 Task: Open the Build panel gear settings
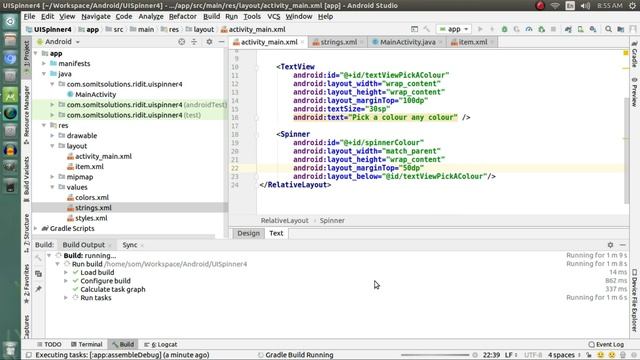click(610, 245)
